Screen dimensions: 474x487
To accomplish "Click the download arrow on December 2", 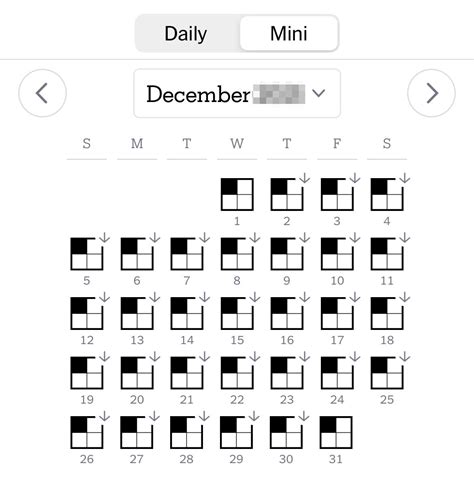I will (305, 178).
